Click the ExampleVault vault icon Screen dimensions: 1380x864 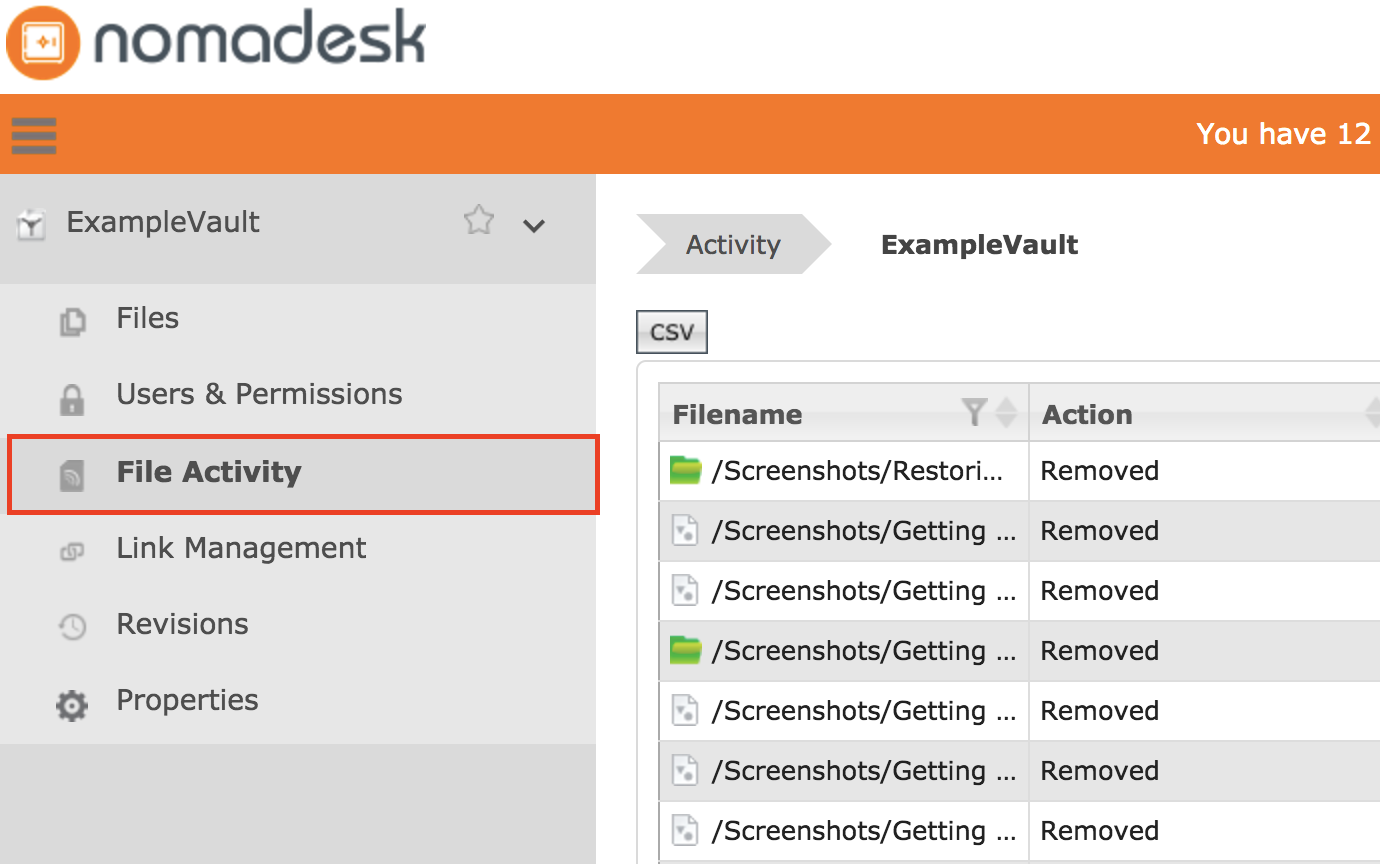click(31, 222)
